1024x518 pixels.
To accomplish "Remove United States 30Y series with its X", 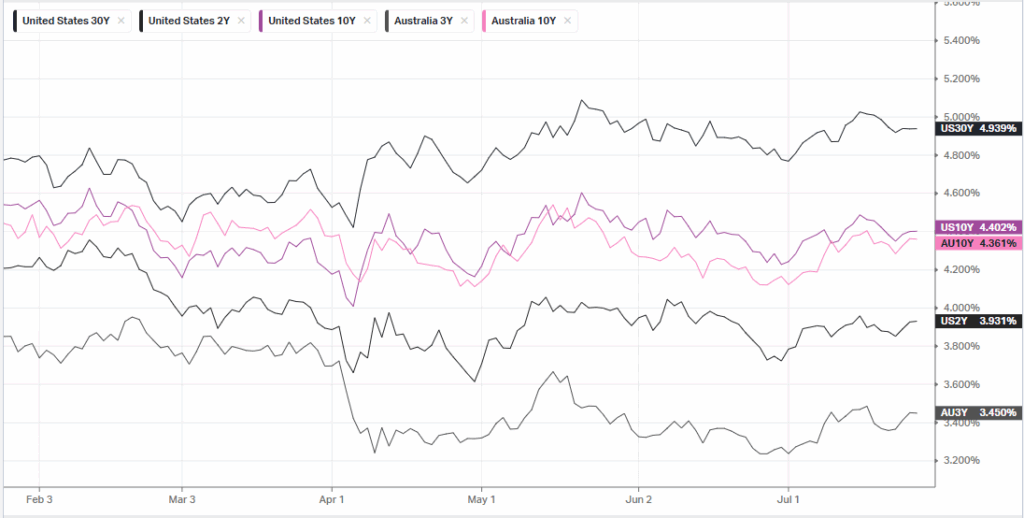I will (x=121, y=21).
